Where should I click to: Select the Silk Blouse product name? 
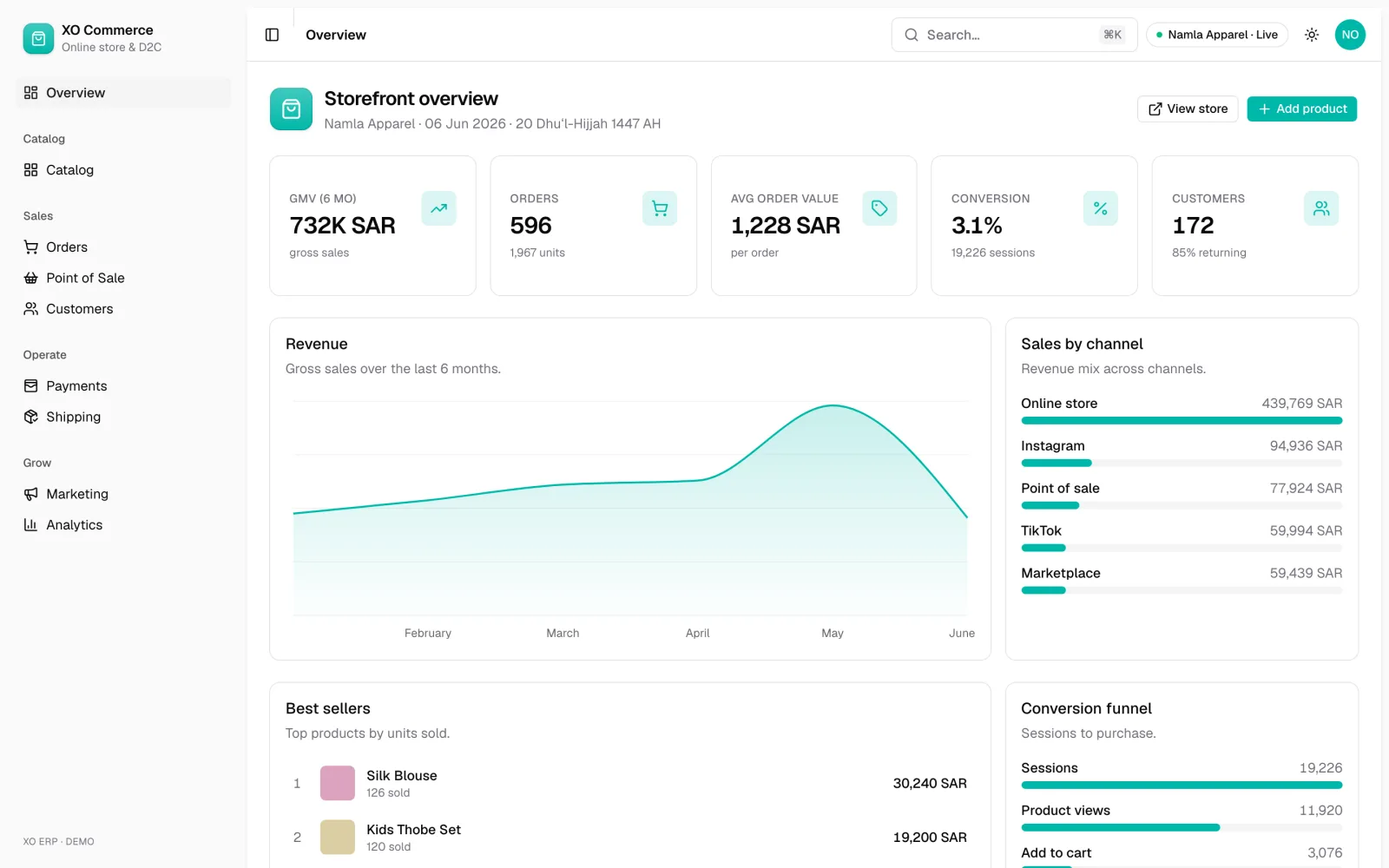tap(402, 776)
